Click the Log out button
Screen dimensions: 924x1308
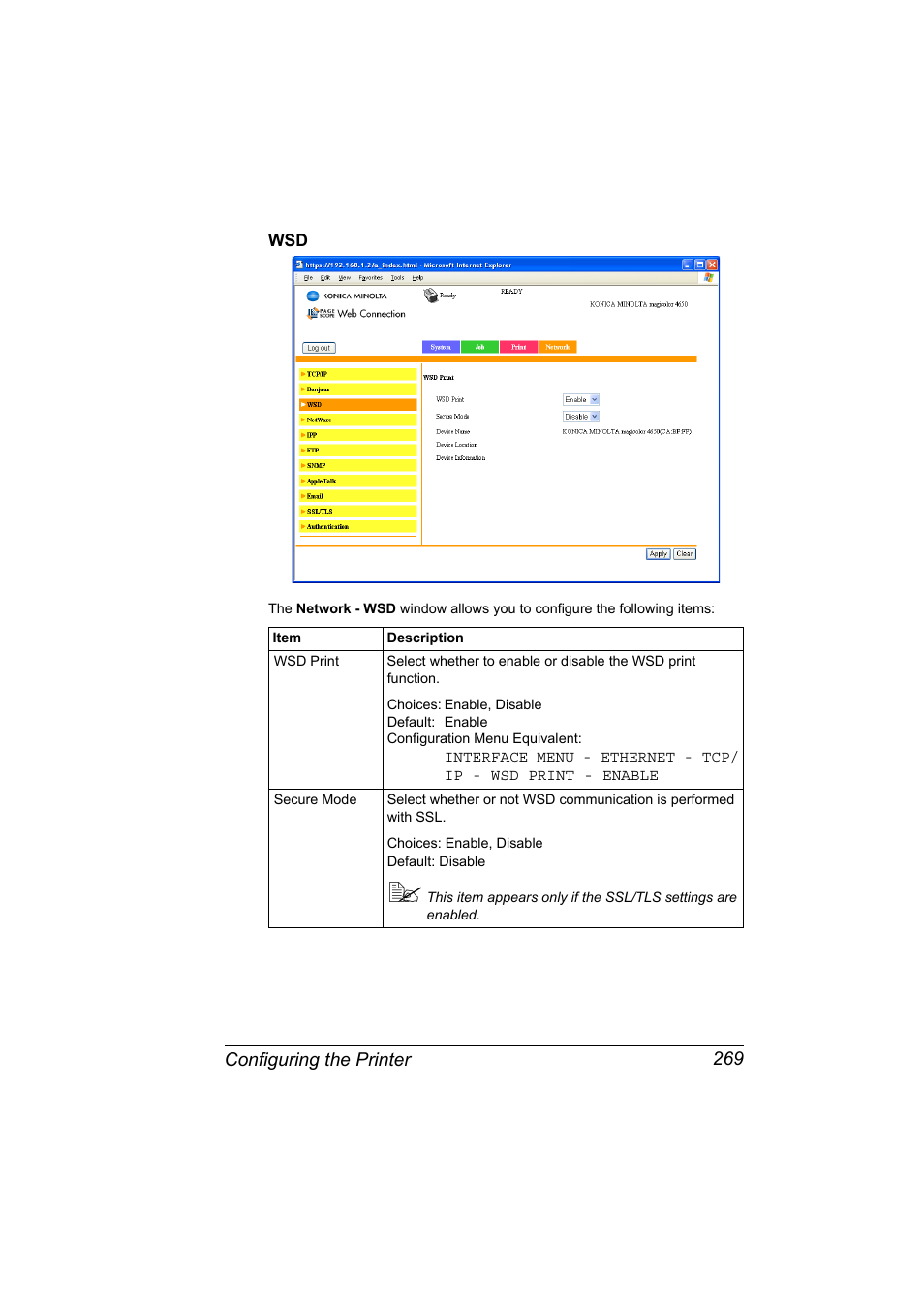[x=319, y=348]
